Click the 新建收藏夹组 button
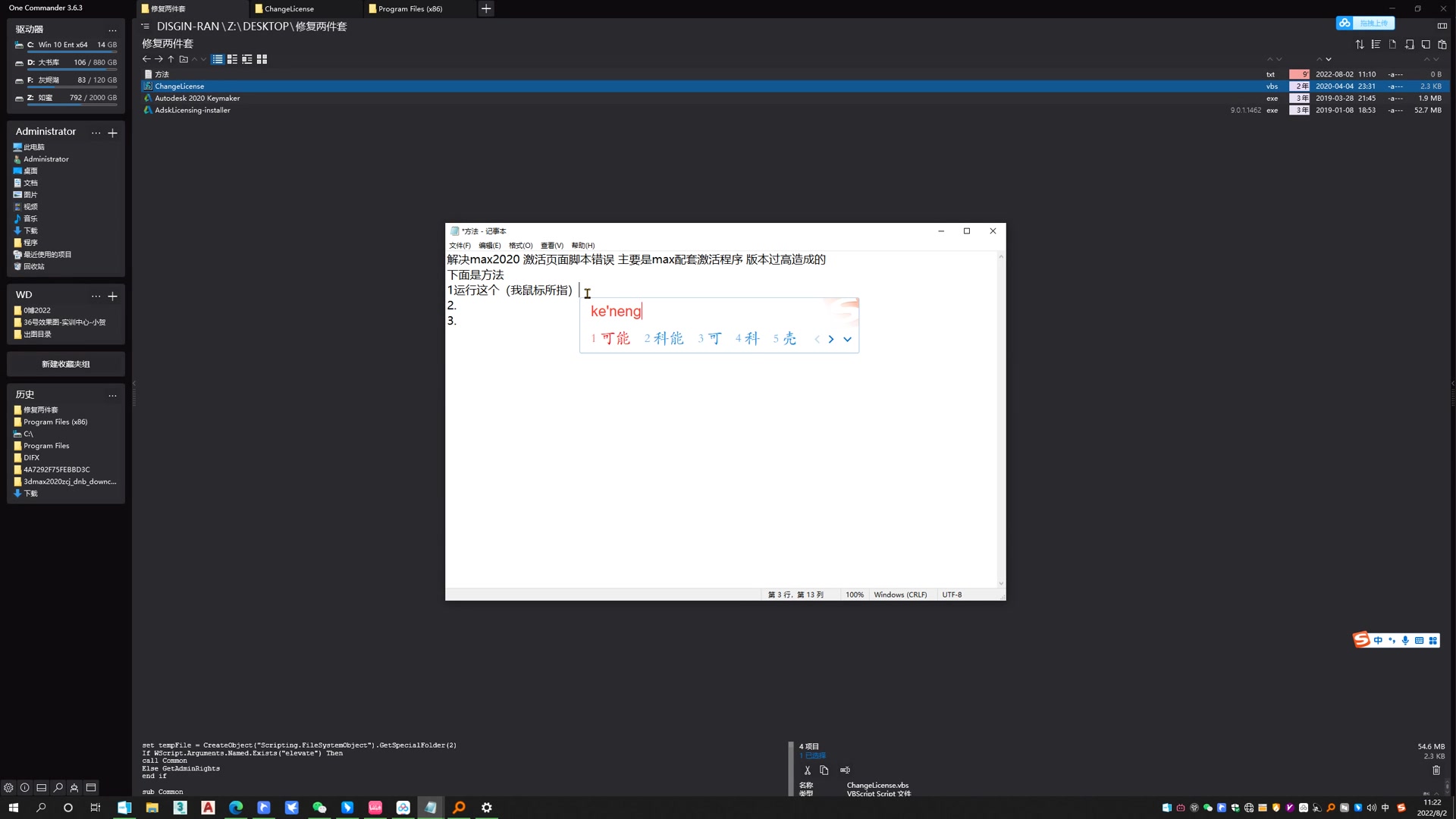This screenshot has height=819, width=1456. pyautogui.click(x=65, y=365)
